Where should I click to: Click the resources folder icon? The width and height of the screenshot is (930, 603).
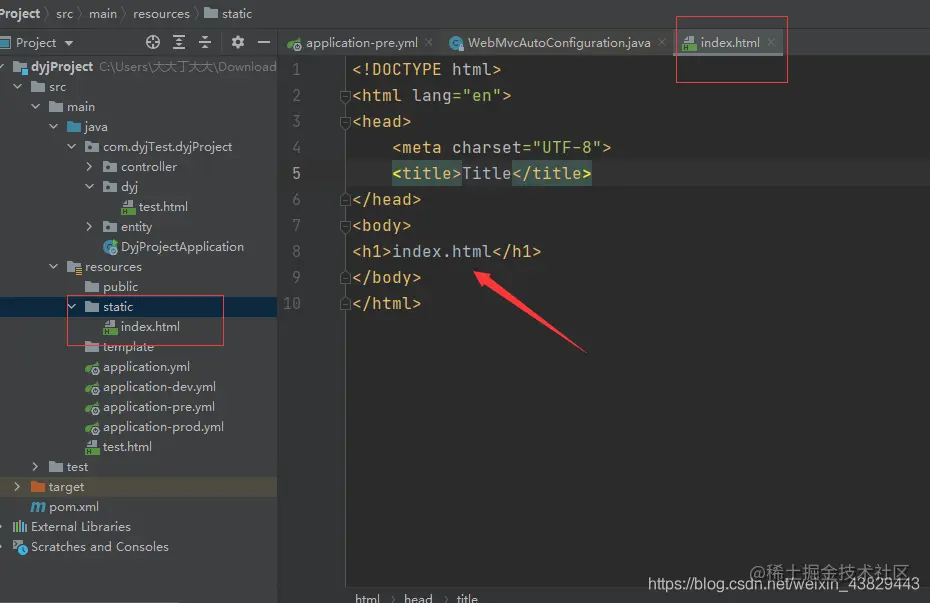click(74, 267)
